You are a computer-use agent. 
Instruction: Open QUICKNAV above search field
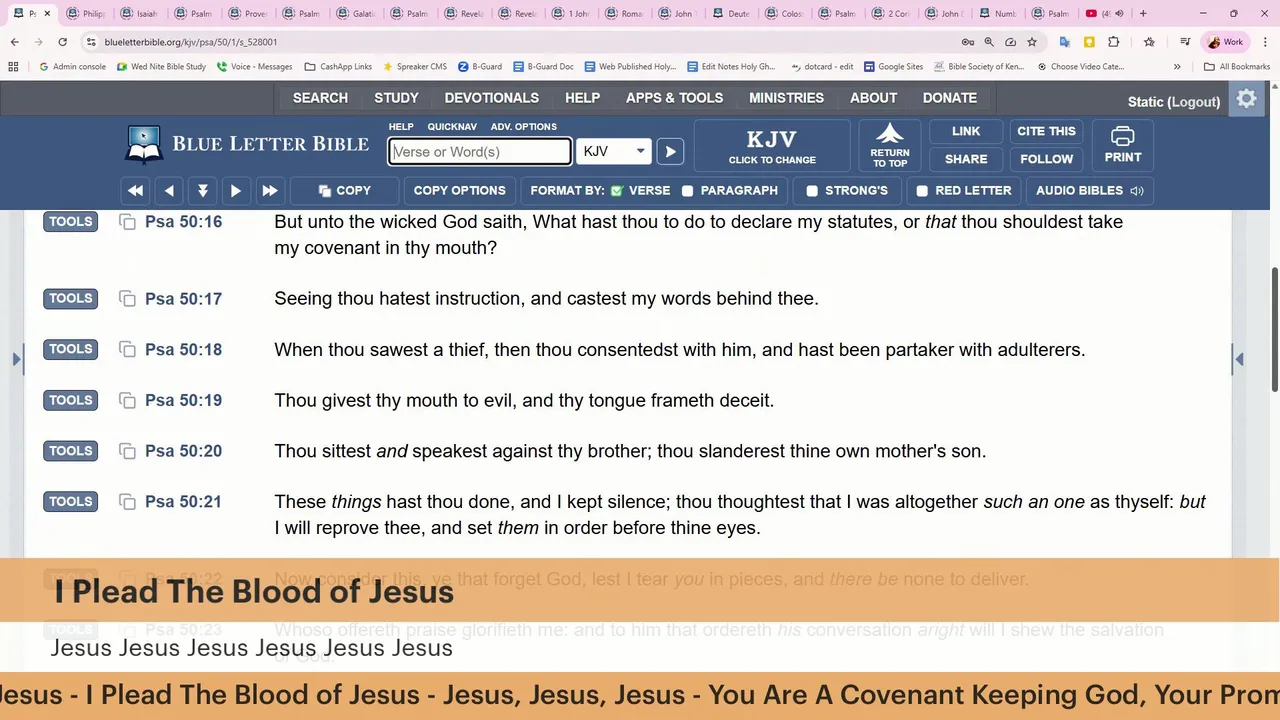pos(452,127)
